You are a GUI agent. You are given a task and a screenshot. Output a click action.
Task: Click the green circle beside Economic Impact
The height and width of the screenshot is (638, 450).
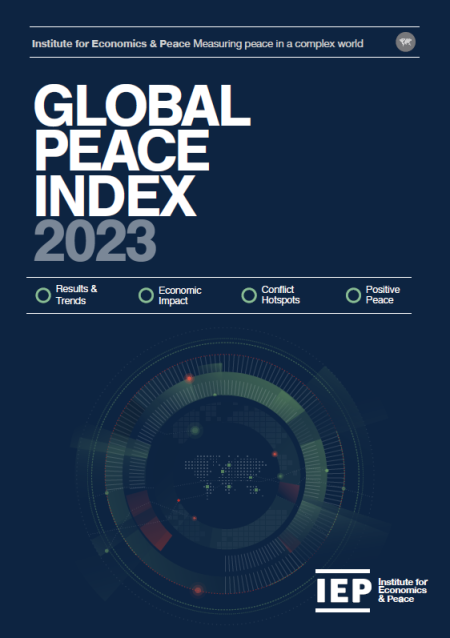[x=146, y=295]
